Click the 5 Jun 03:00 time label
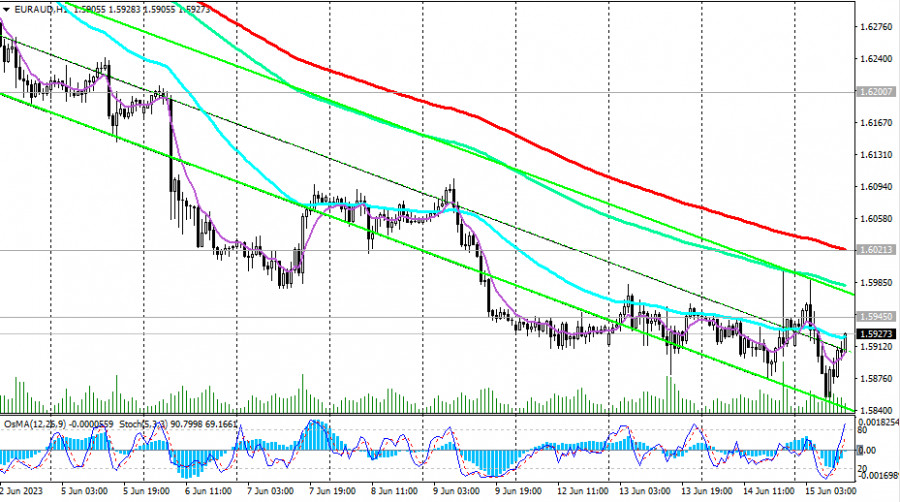 coord(84,491)
